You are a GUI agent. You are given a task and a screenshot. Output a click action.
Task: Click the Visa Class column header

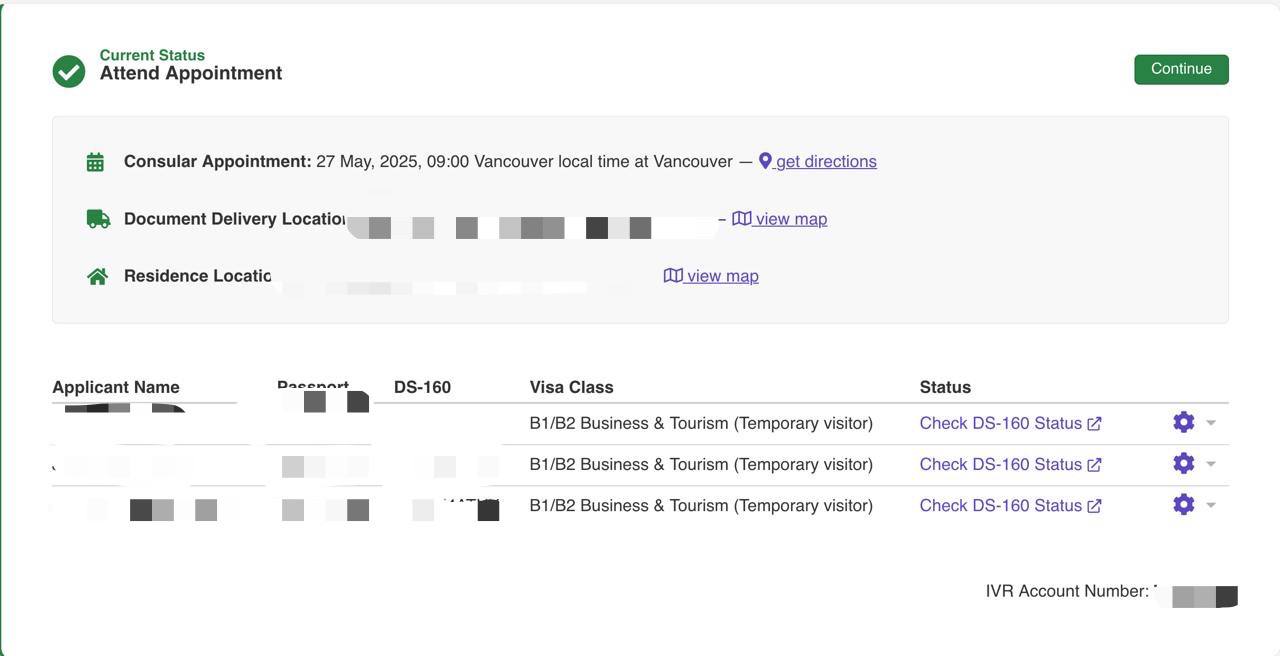(x=571, y=387)
